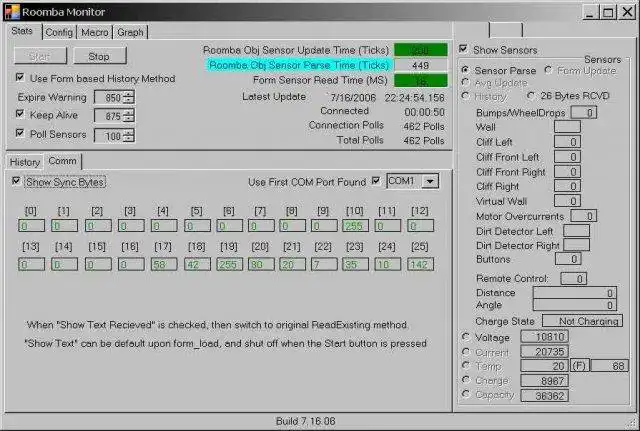Click the Poll Sensors value field 100
The image size is (640, 431).
coord(109,136)
